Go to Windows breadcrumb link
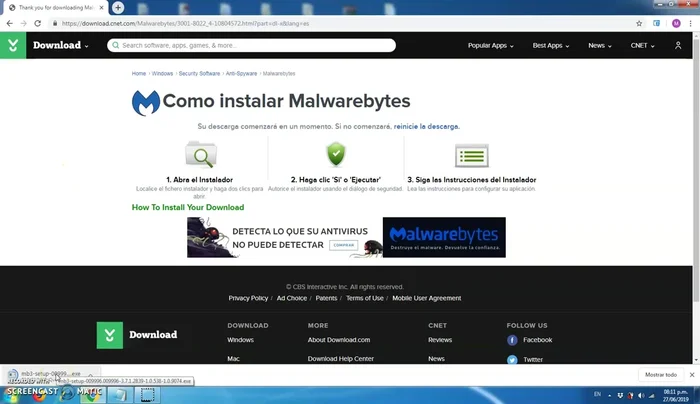 click(162, 74)
